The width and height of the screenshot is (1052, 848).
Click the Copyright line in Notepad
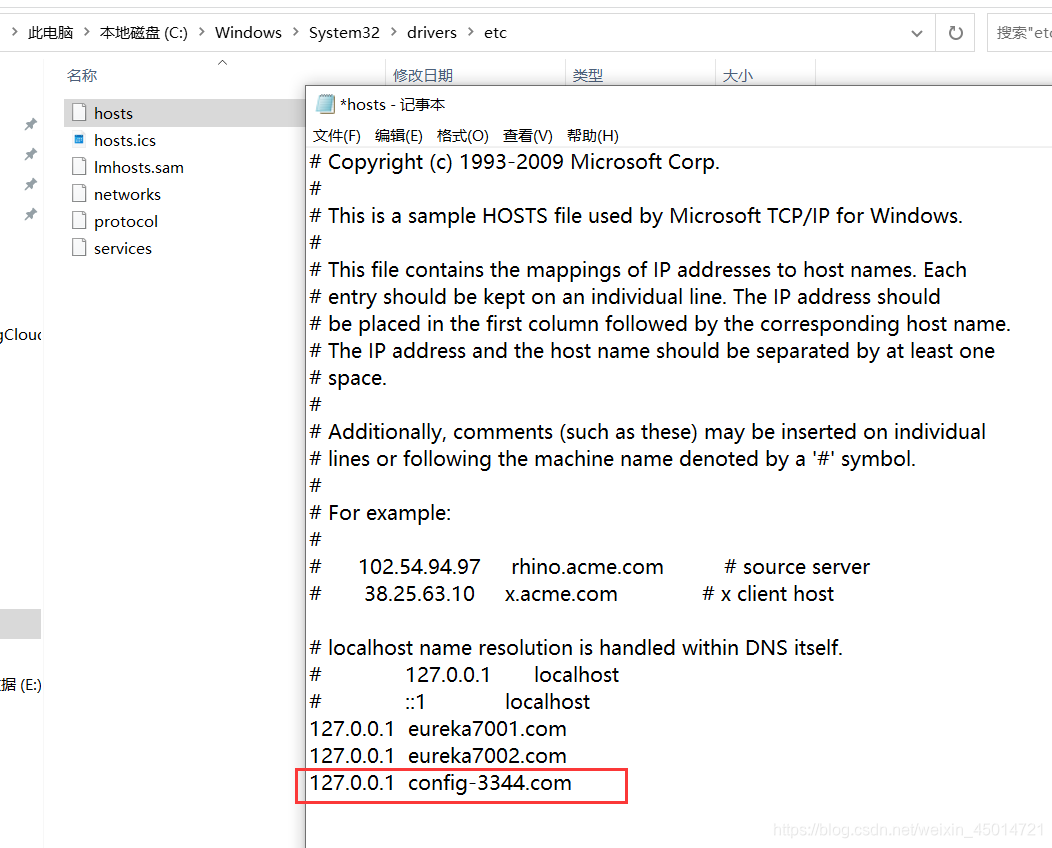coord(515,162)
